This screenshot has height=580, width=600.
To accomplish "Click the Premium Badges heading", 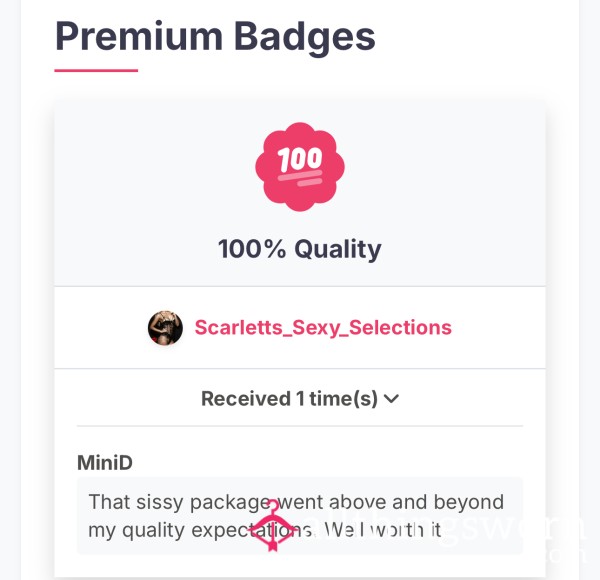I will point(215,36).
